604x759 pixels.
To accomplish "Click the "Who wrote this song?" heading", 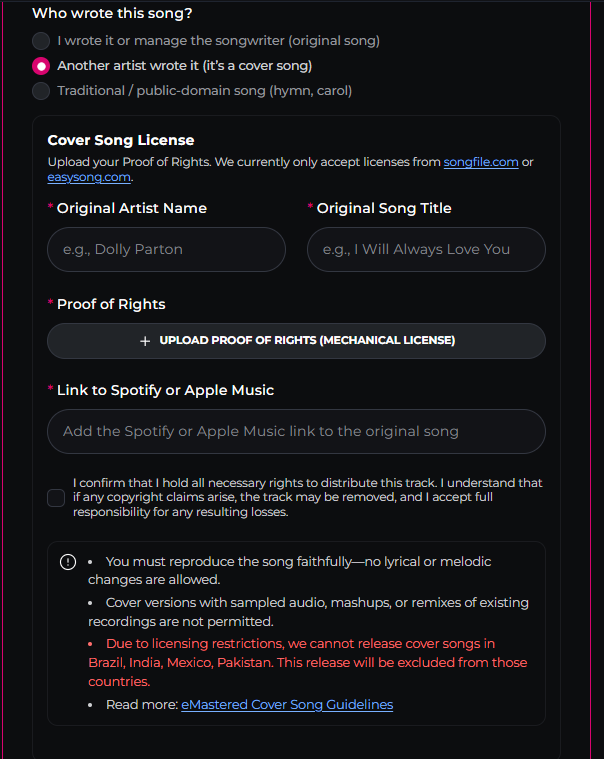I will [112, 14].
